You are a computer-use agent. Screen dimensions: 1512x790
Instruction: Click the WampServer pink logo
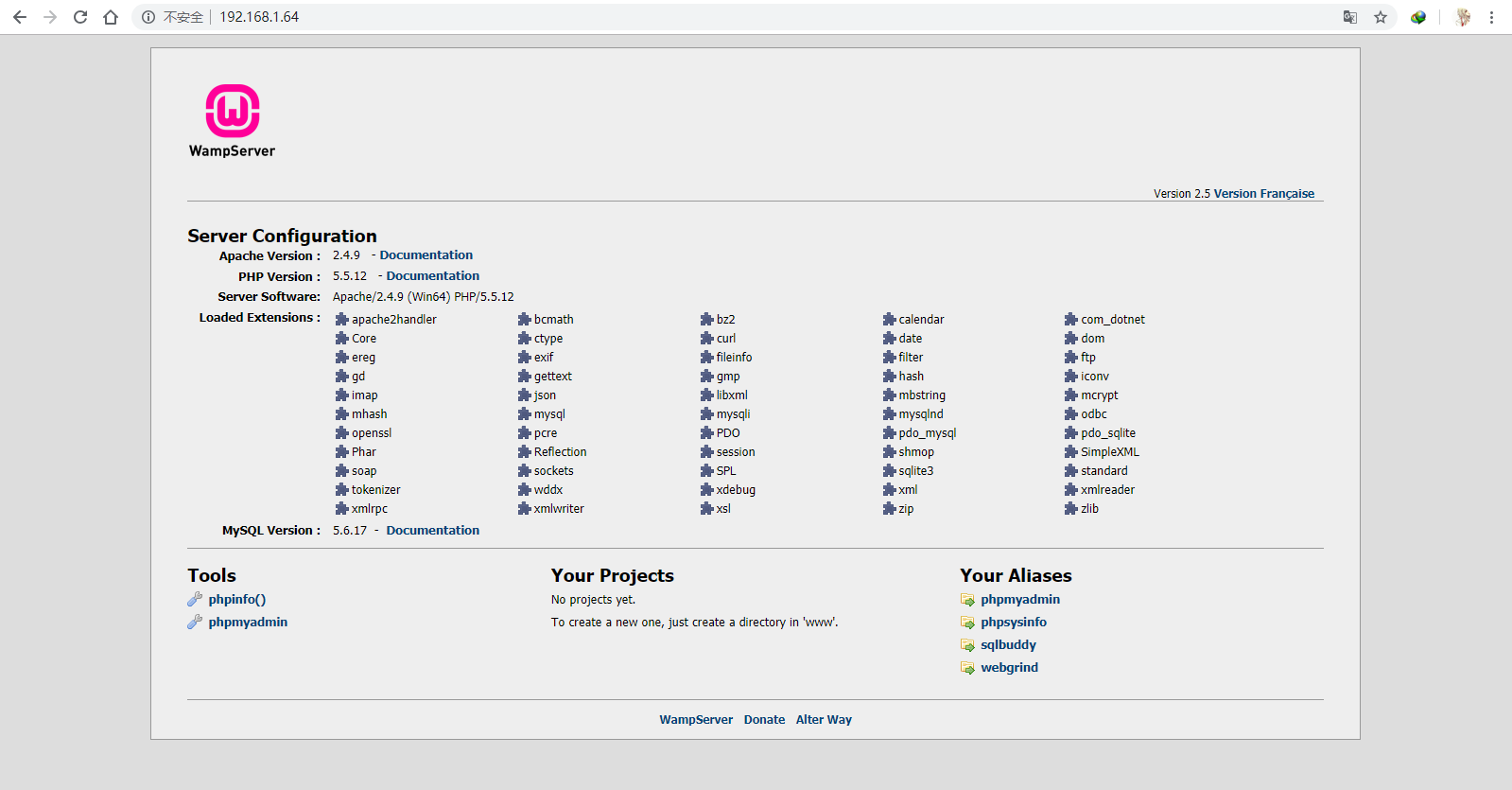[x=233, y=112]
